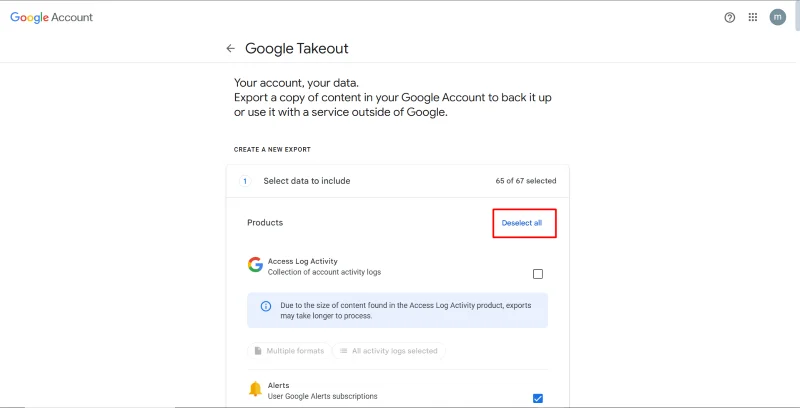Click the Google G icon for Access Log Activity
Screen dimensions: 800x408
(x=255, y=265)
